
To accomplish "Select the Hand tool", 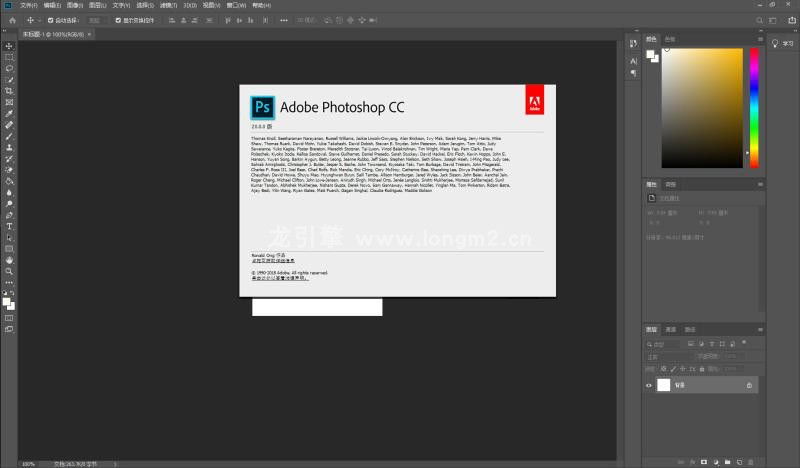I will click(9, 260).
